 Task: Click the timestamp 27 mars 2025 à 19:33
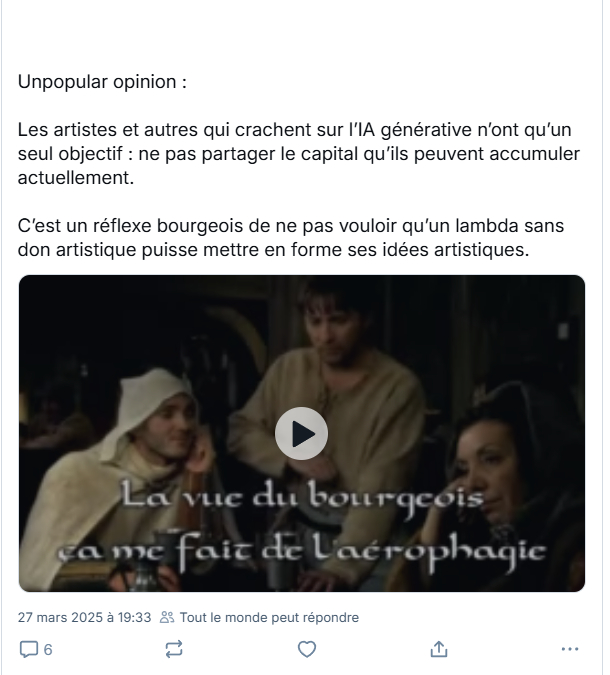(84, 617)
